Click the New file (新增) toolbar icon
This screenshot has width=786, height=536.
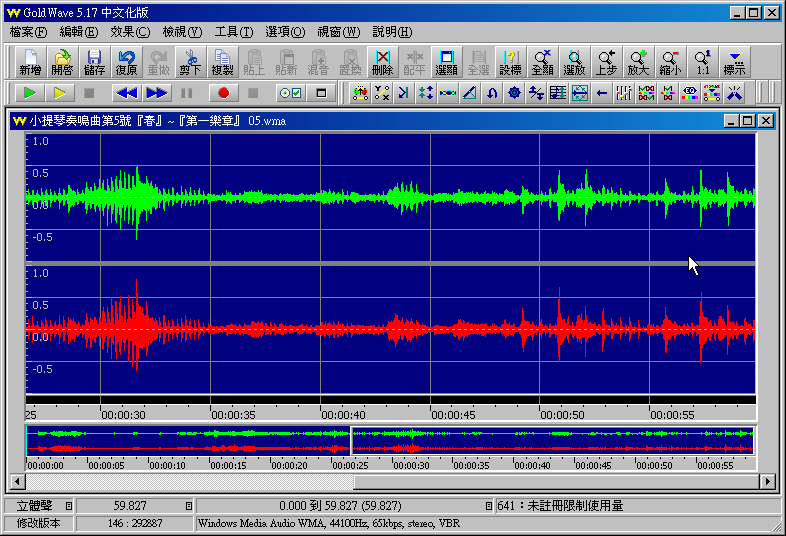[x=30, y=62]
